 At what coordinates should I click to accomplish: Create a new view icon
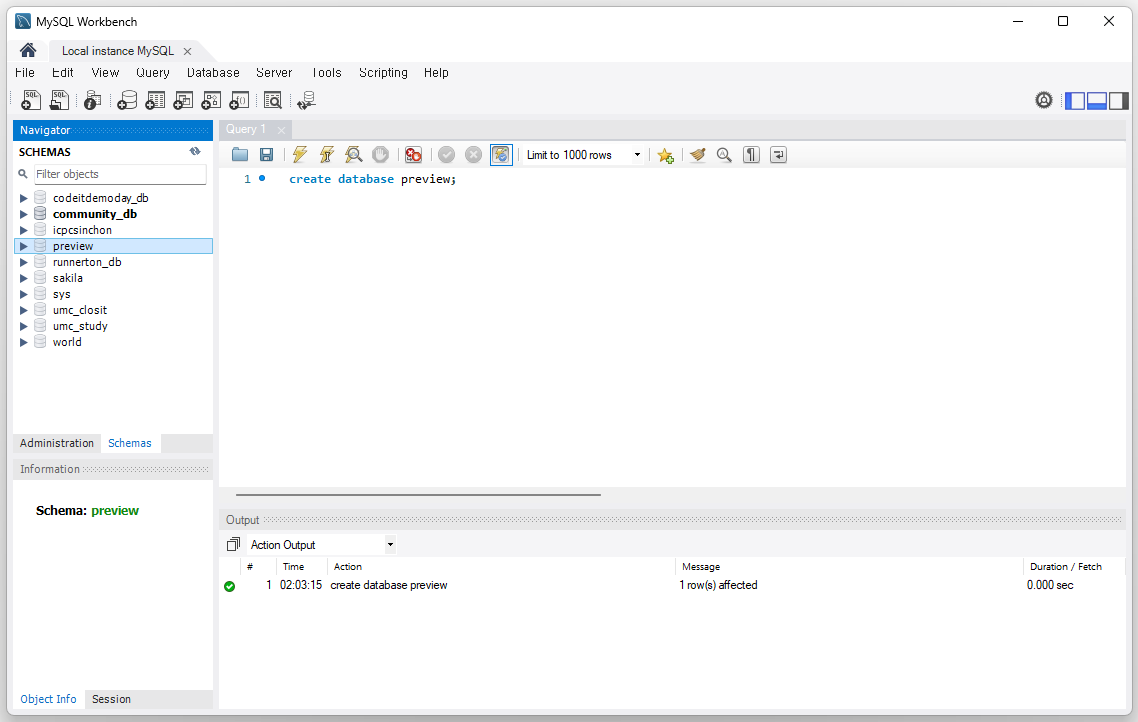183,100
